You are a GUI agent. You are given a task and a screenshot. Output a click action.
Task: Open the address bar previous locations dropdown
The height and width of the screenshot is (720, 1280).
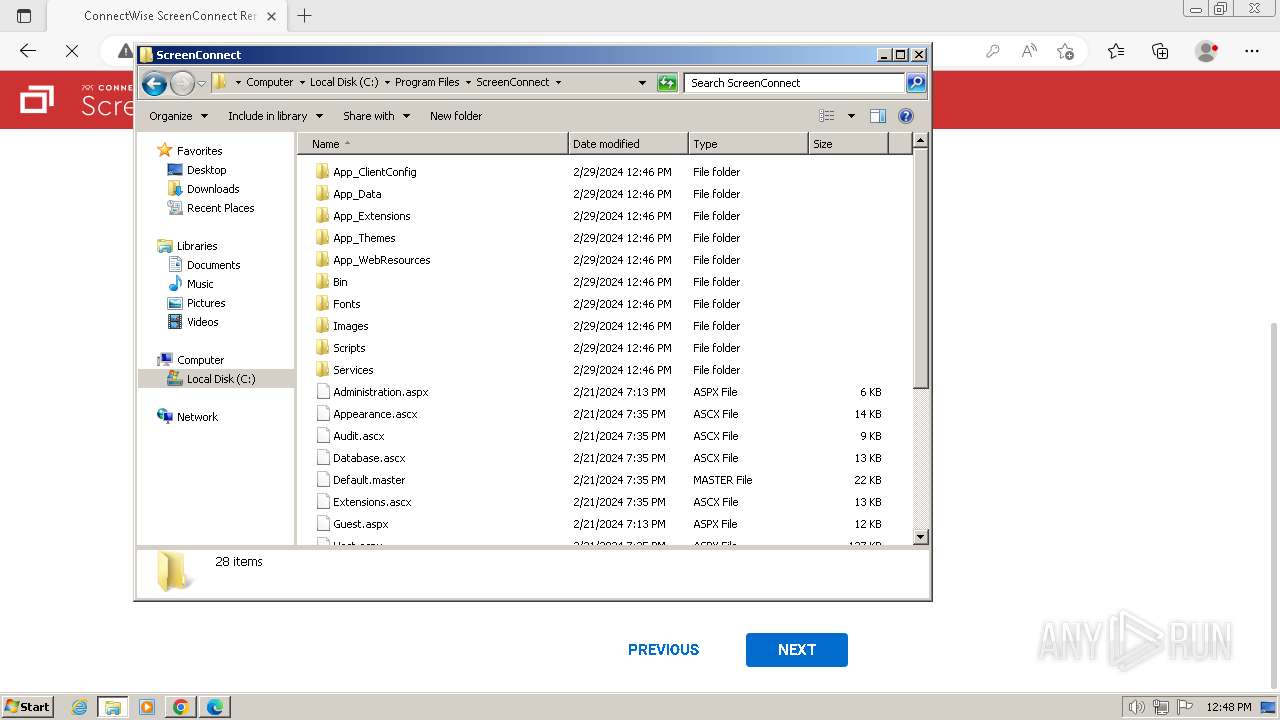[642, 83]
